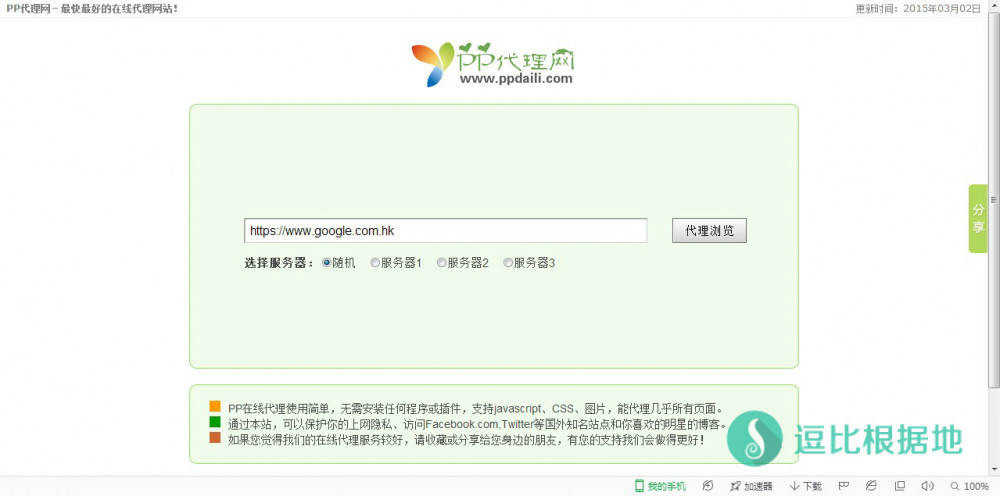
Task: Click the orange square bullet
Action: pyautogui.click(x=215, y=407)
